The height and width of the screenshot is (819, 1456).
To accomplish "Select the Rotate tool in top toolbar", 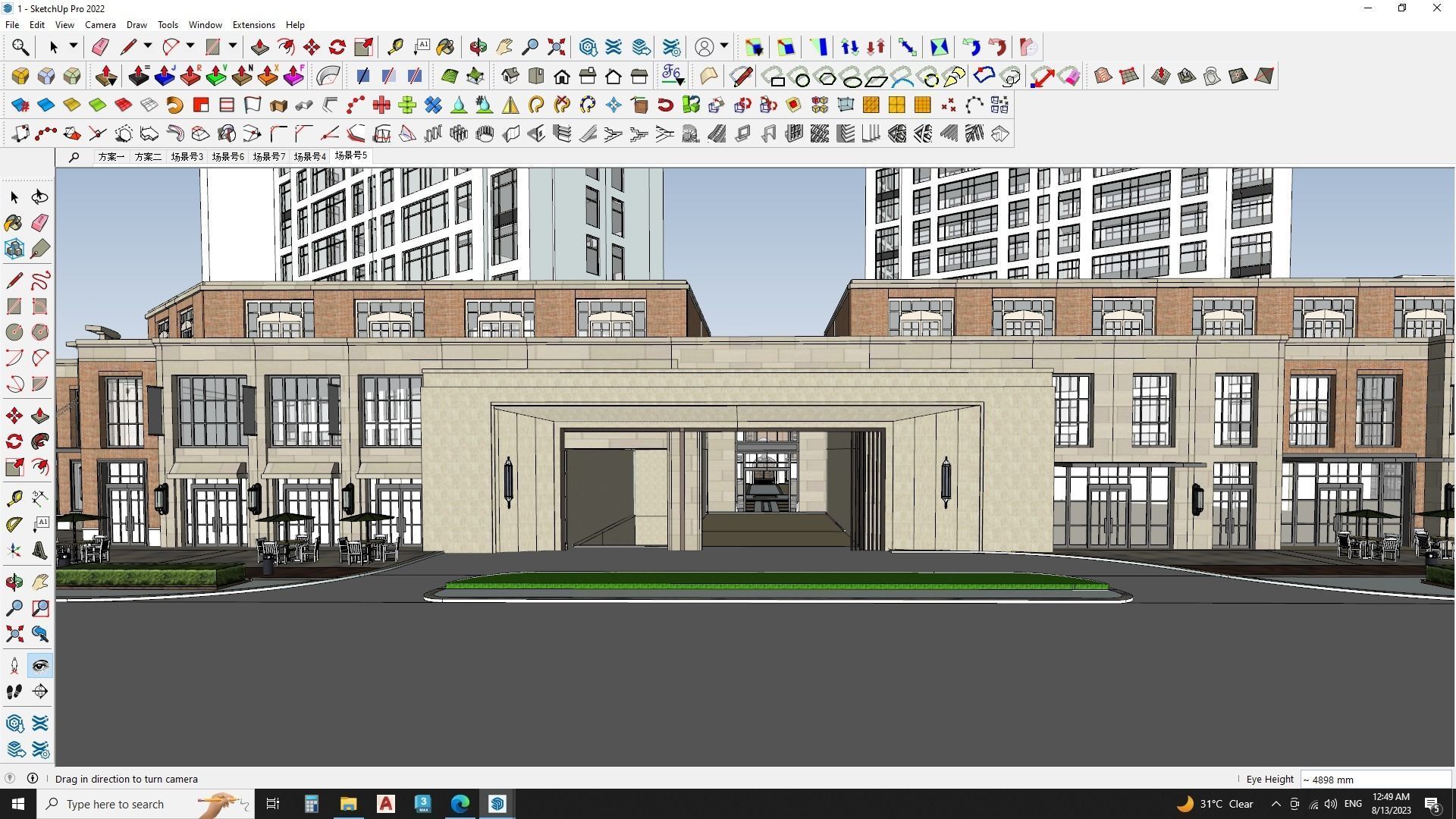I will pos(337,47).
